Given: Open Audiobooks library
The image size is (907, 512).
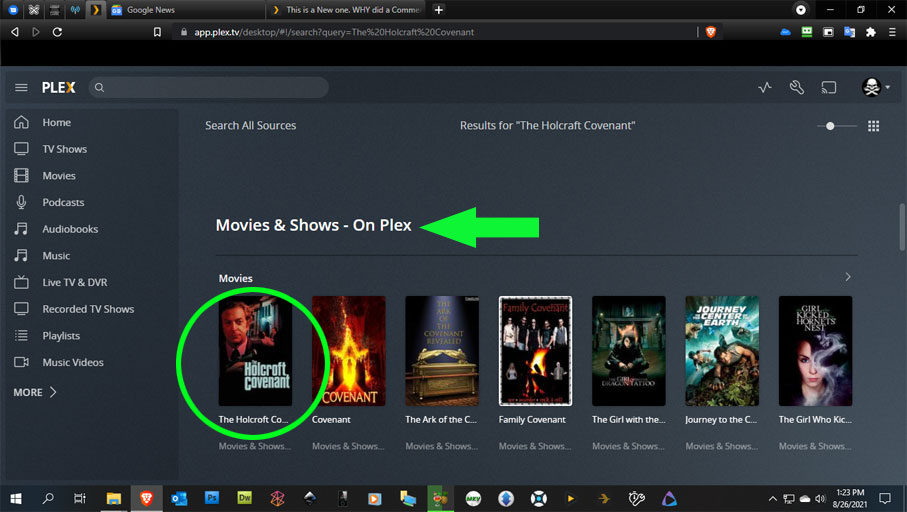Looking at the screenshot, I should [x=70, y=229].
